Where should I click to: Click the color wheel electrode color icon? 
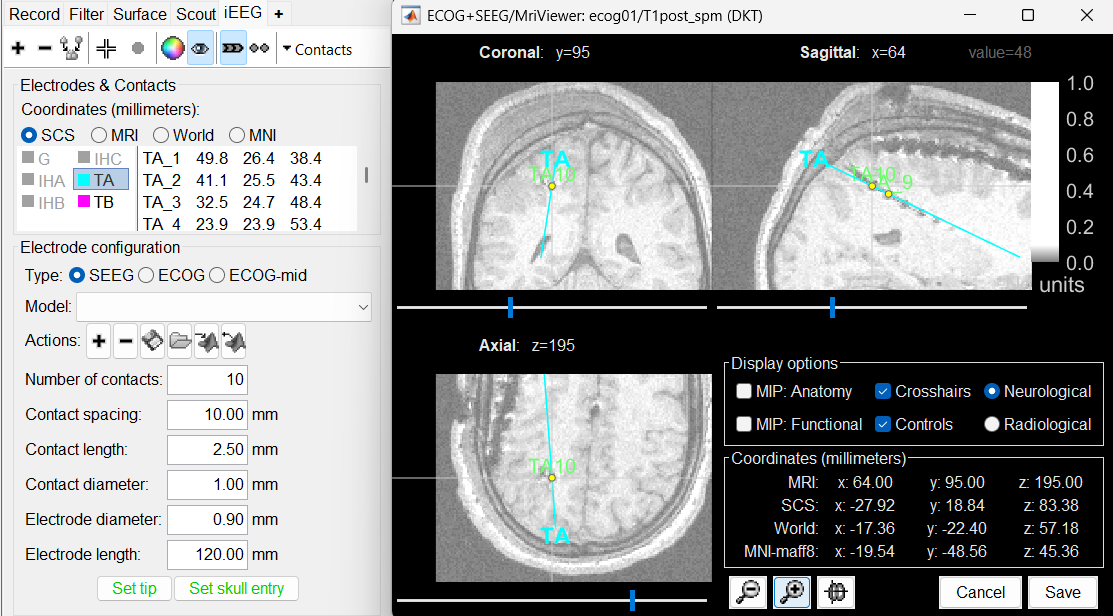pos(173,48)
